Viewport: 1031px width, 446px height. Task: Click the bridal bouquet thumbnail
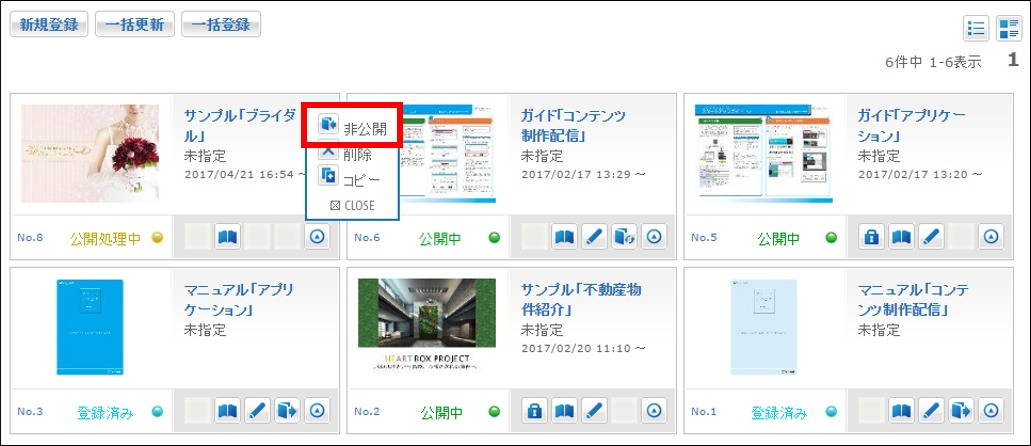click(90, 153)
